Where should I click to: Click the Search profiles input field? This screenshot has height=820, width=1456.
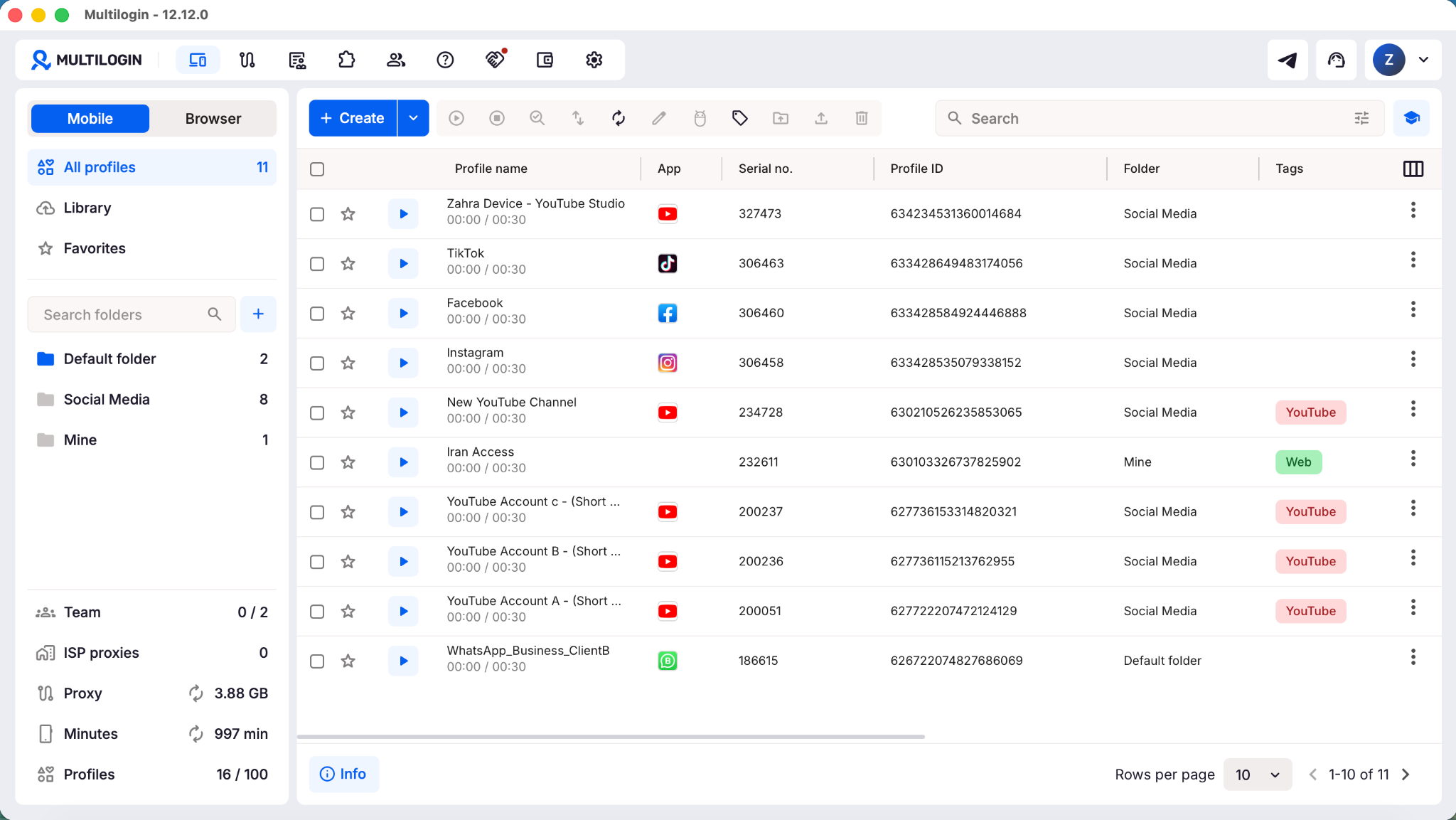pos(1159,118)
